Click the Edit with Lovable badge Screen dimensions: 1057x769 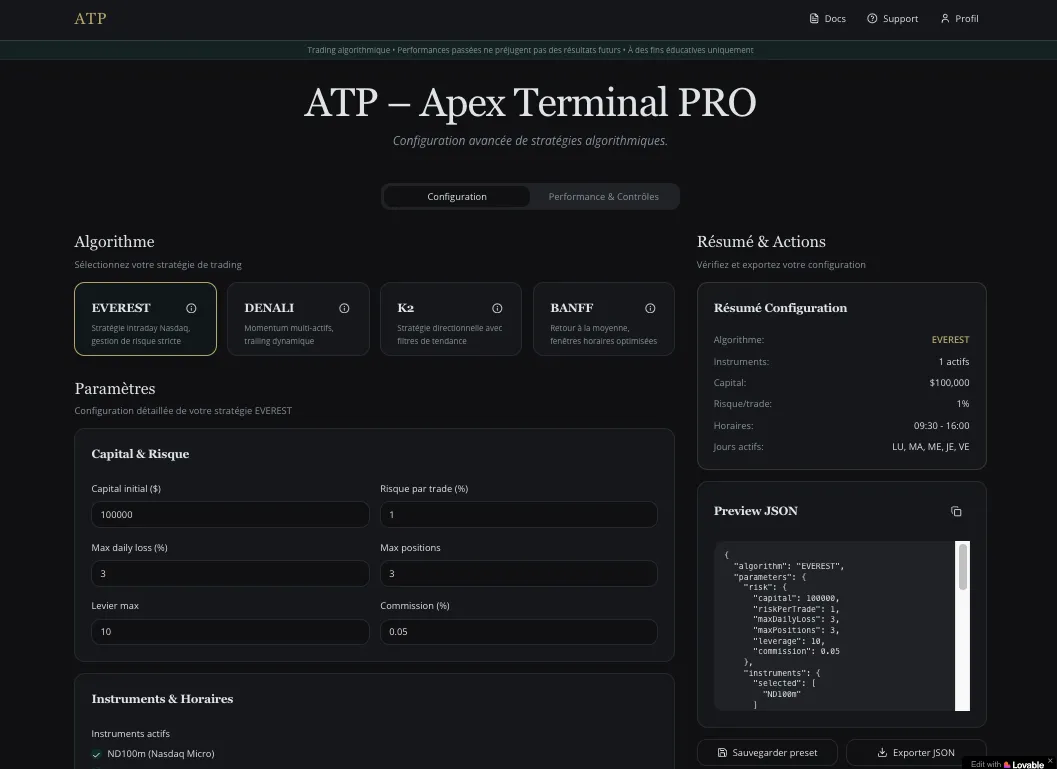coord(1007,764)
